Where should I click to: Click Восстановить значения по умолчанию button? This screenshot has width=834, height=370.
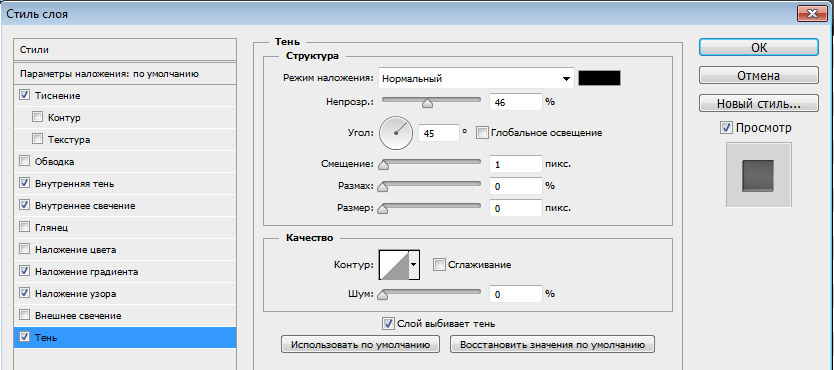[x=553, y=344]
